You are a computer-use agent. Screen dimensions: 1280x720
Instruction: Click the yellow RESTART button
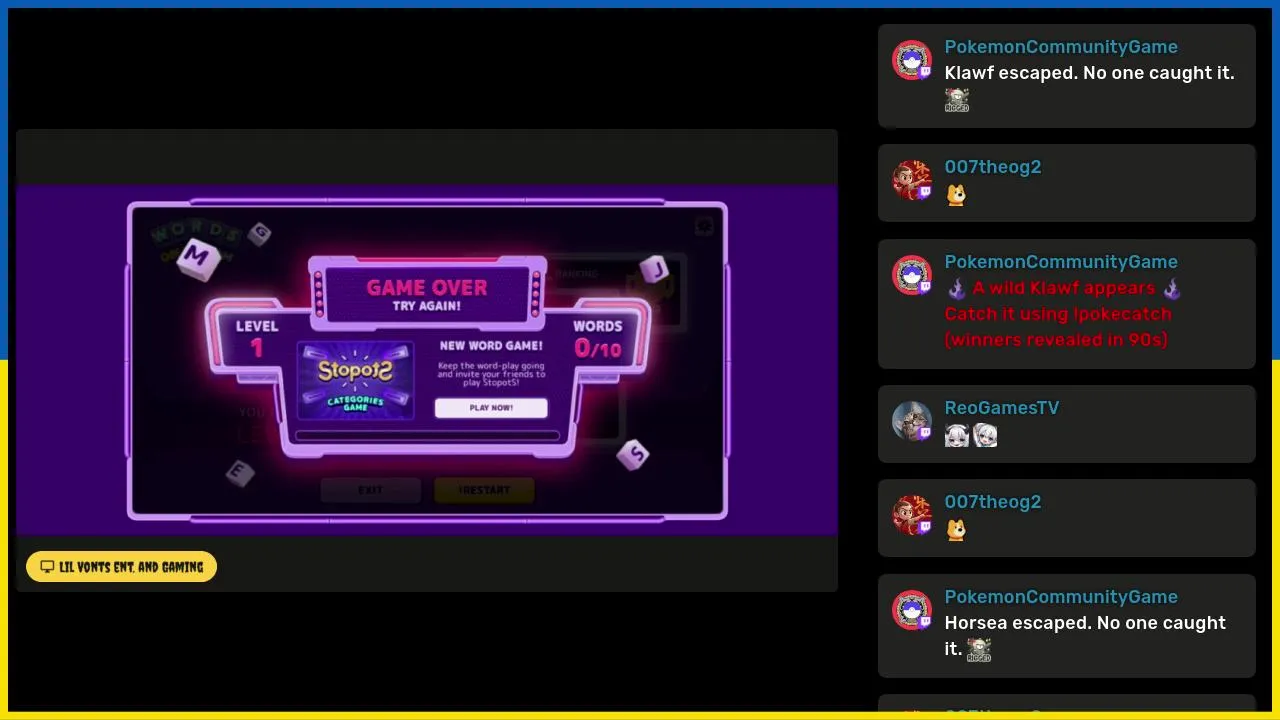(484, 490)
